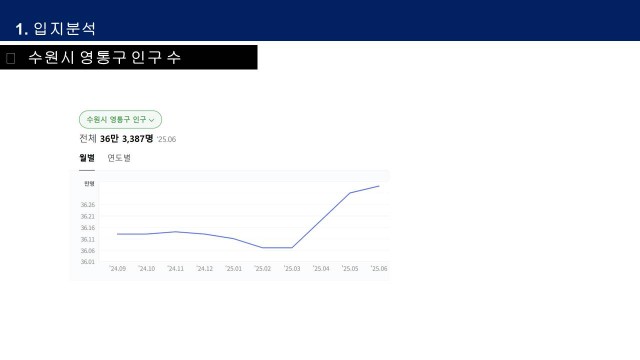This screenshot has width=640, height=360.
Task: Click the '24.09 x-axis label
Action: click(118, 269)
